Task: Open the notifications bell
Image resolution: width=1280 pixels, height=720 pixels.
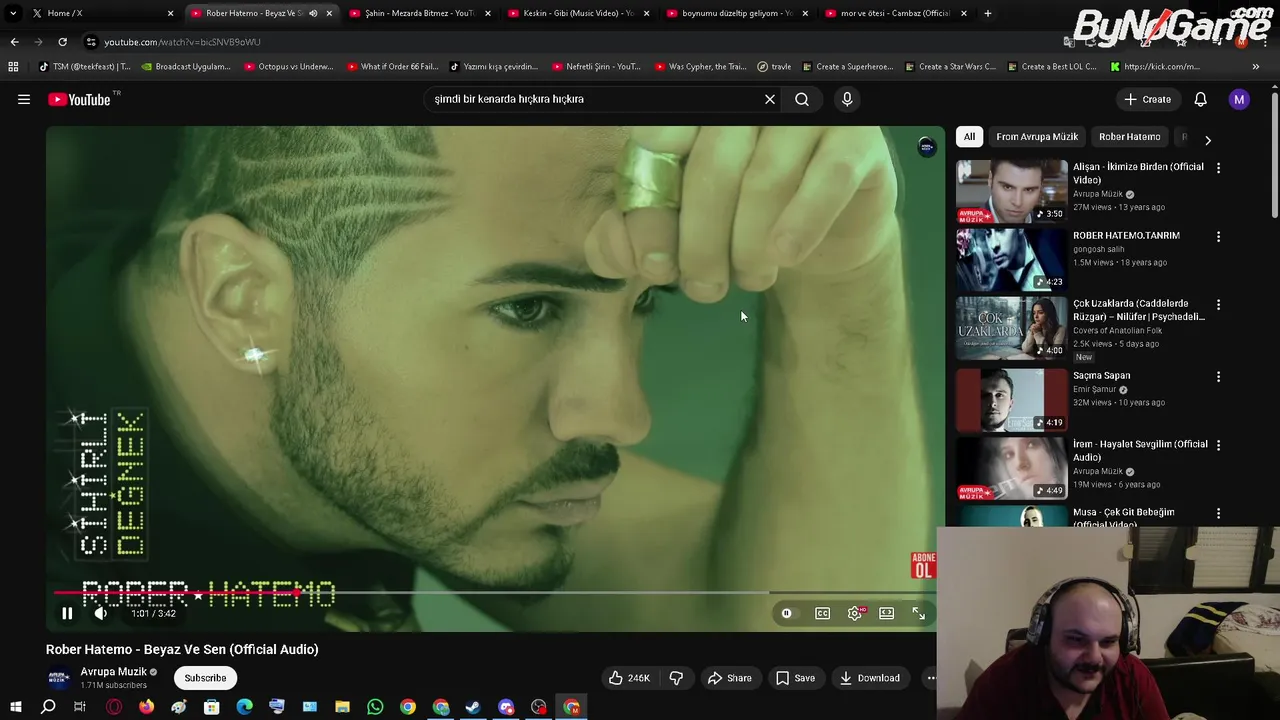Action: pyautogui.click(x=1200, y=99)
